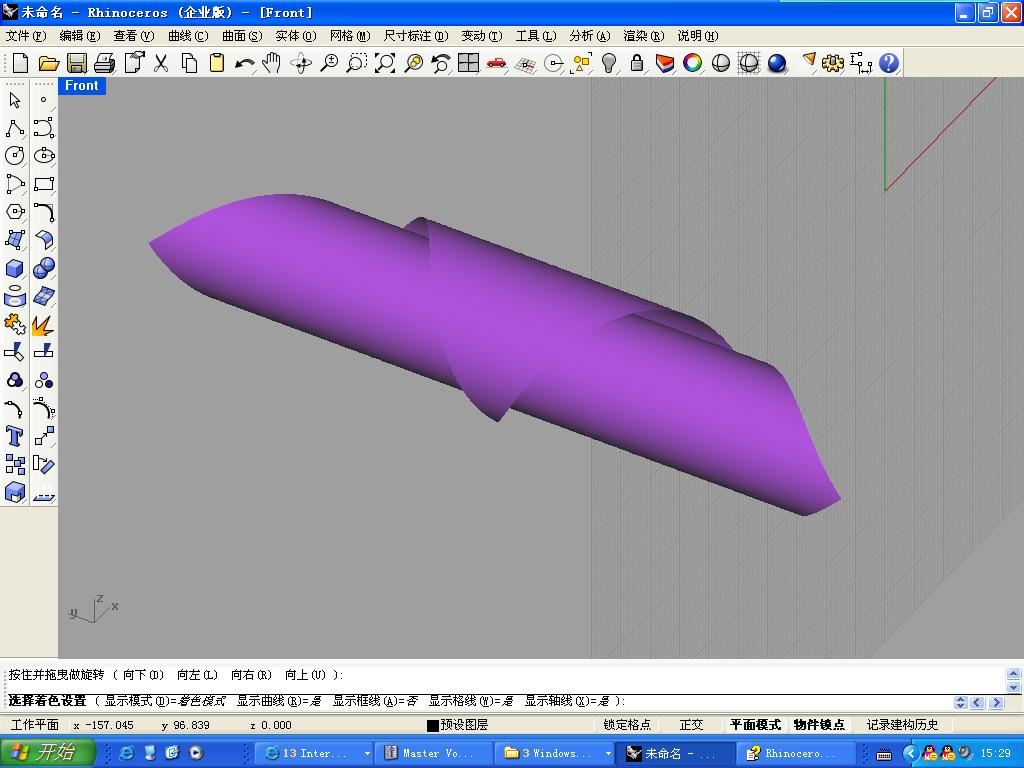This screenshot has width=1024, height=768.
Task: Click the Paste clipboard icon
Action: [217, 63]
